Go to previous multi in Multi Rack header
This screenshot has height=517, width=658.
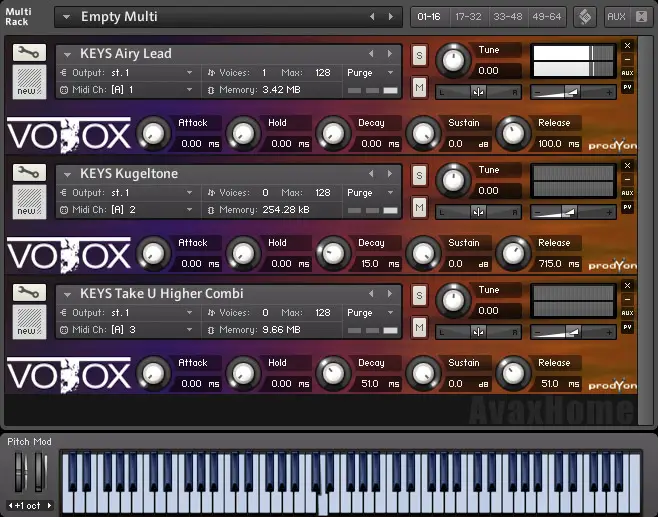372,17
